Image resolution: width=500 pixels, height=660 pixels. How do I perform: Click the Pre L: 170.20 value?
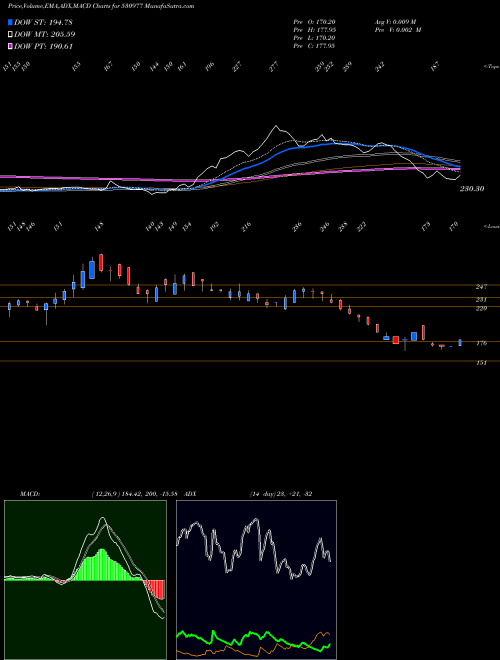click(x=314, y=38)
